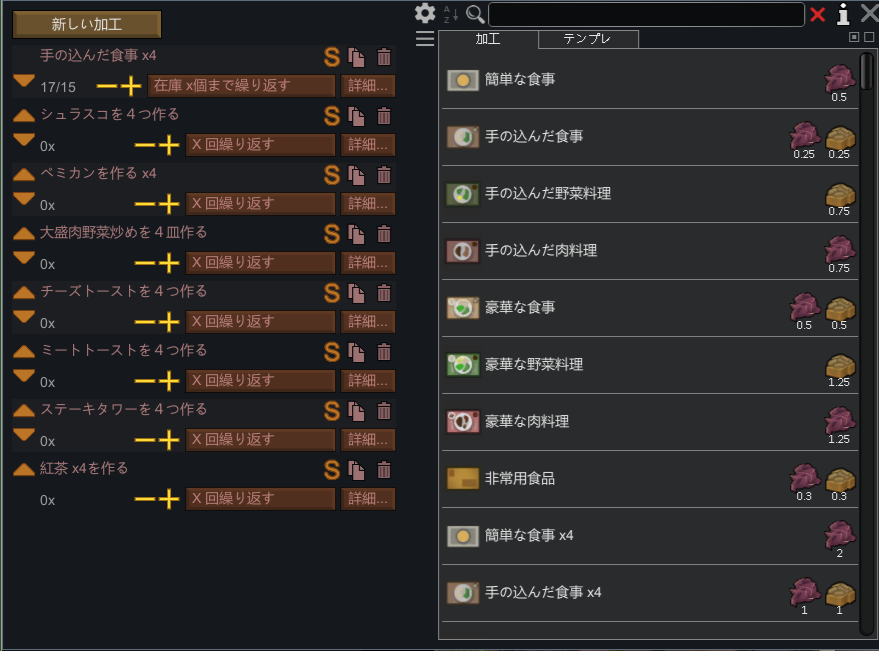
Task: Select 簡単な食事 x4 recipe
Action: 650,536
